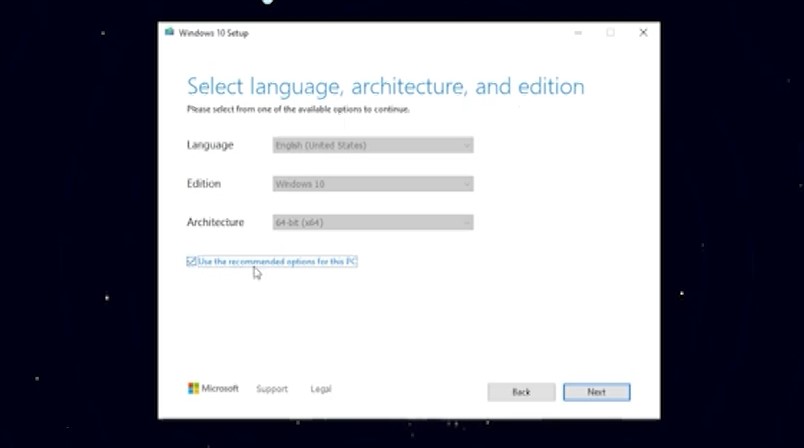
Task: Open the Support link
Action: pos(272,389)
